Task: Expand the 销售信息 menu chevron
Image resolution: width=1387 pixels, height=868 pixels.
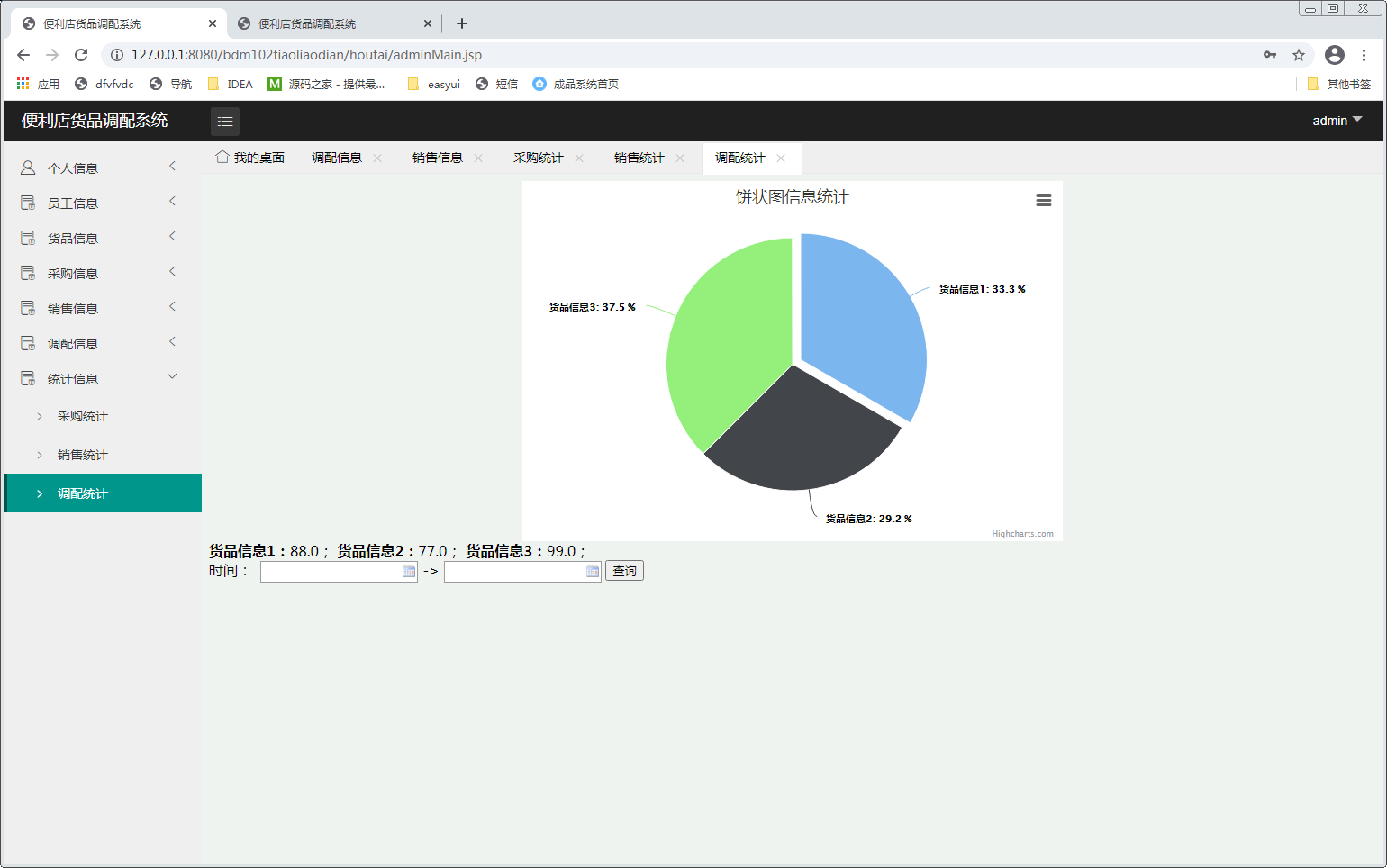Action: (x=172, y=306)
